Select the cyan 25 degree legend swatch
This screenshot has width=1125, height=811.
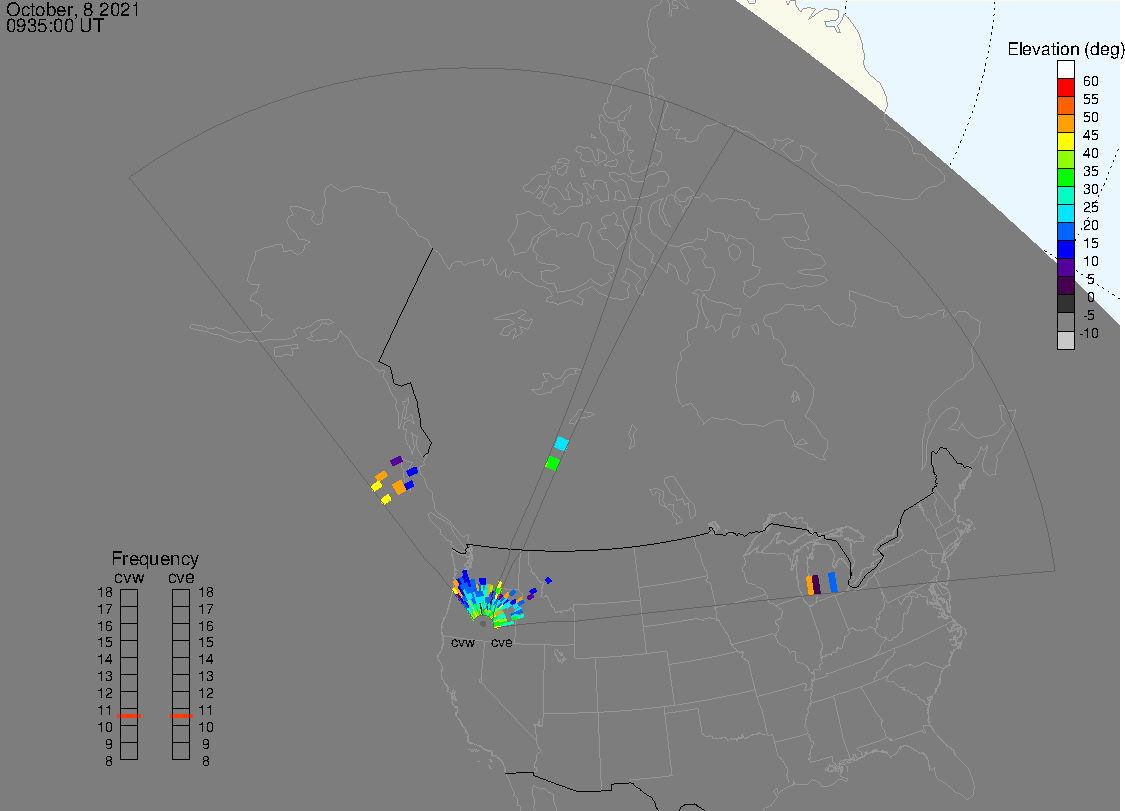[1065, 213]
